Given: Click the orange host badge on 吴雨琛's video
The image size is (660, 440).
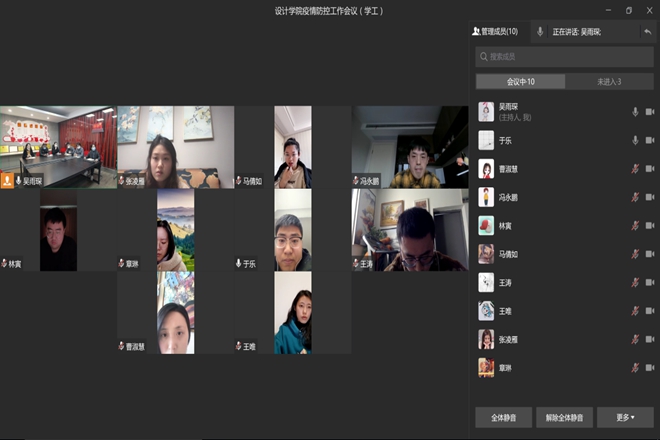Looking at the screenshot, I should coord(7,181).
